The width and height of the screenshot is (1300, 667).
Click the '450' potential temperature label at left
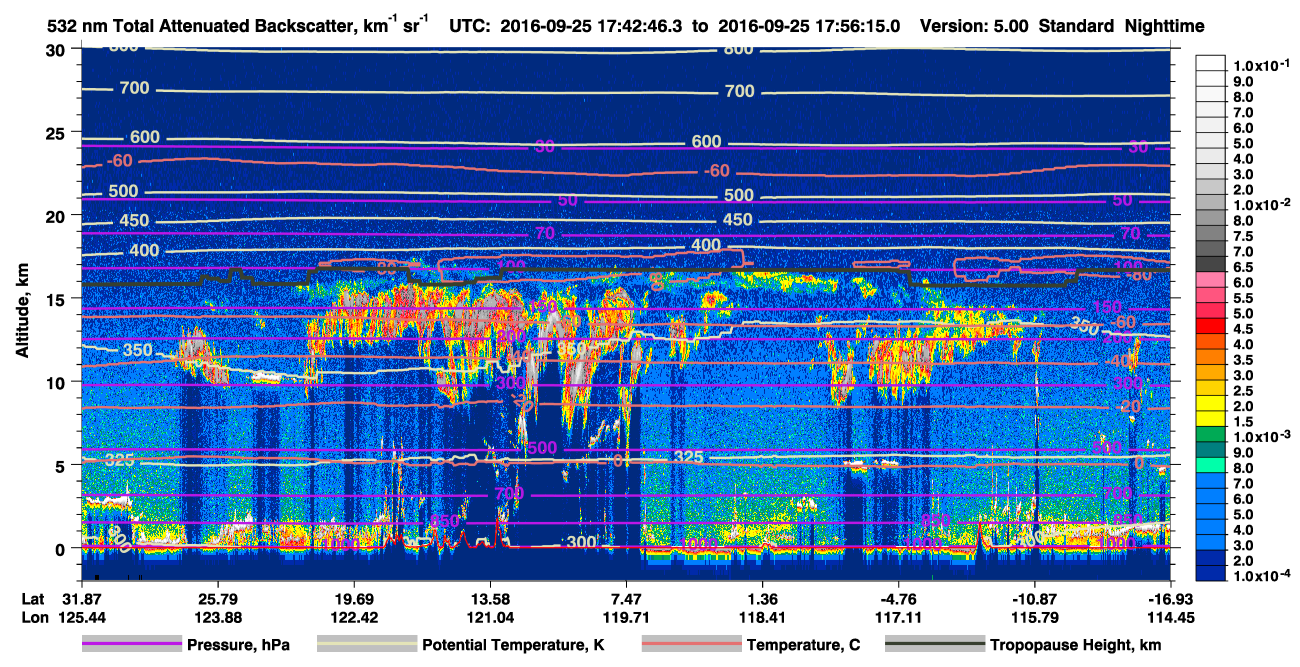[x=133, y=221]
